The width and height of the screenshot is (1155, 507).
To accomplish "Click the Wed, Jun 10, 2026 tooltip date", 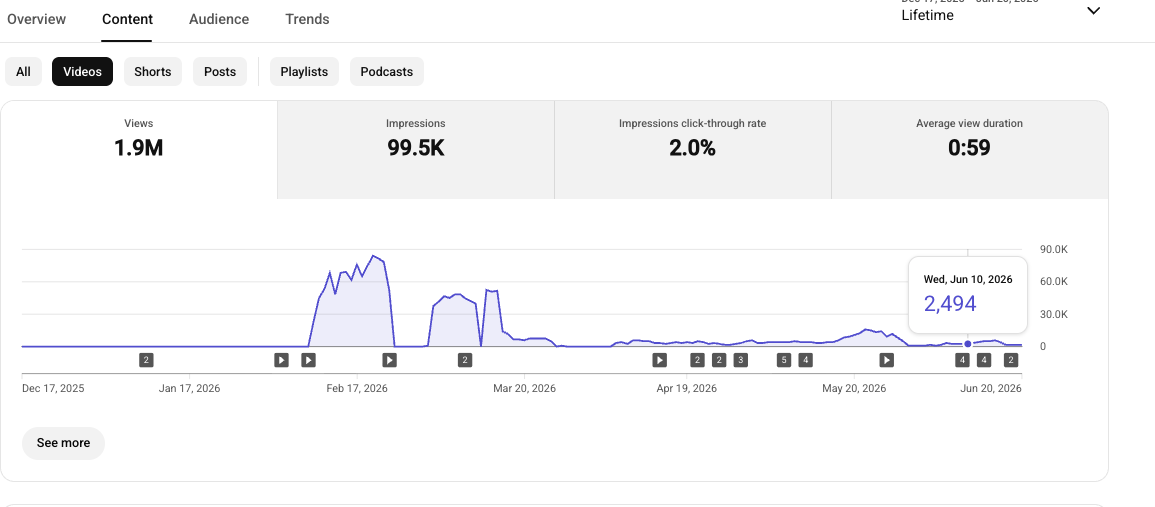I will pyautogui.click(x=968, y=279).
